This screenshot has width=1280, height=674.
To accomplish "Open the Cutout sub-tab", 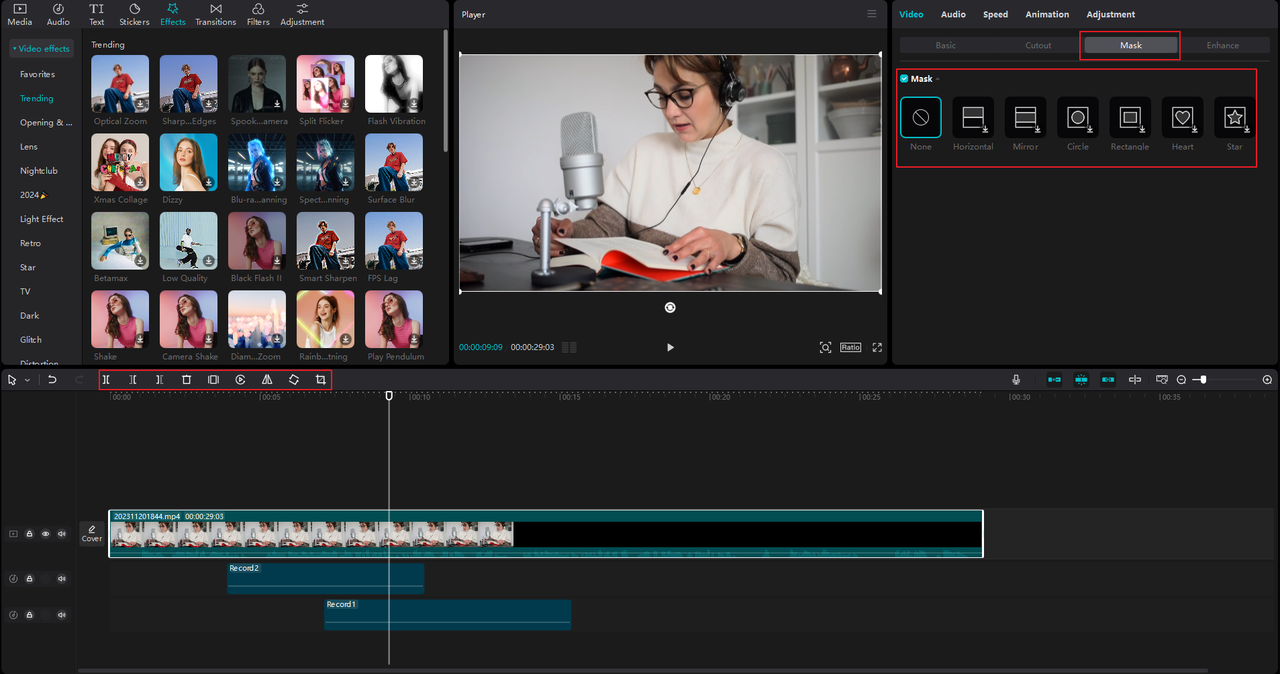I will coord(1038,45).
